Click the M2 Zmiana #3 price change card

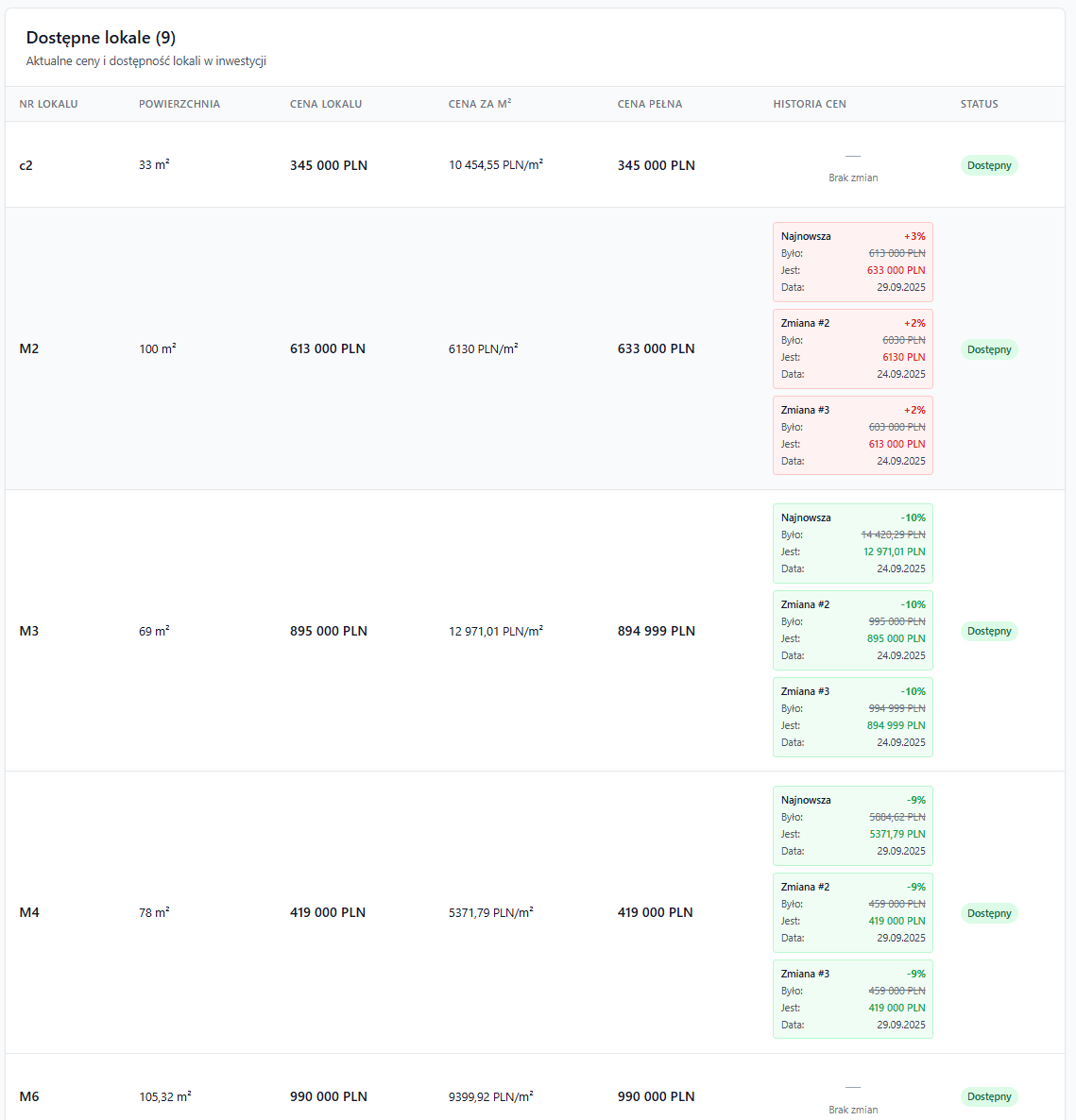coord(852,435)
